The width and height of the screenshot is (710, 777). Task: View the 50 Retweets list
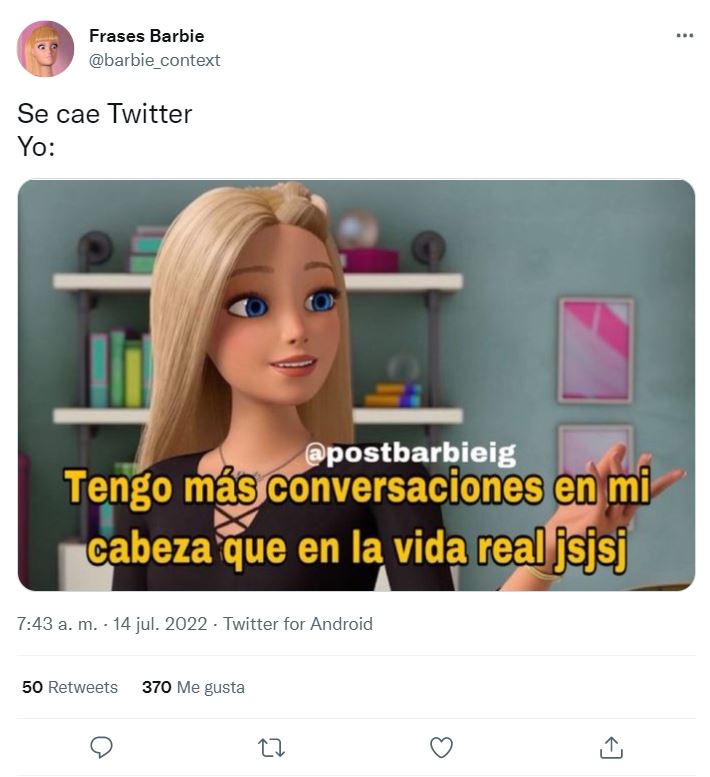click(x=70, y=687)
